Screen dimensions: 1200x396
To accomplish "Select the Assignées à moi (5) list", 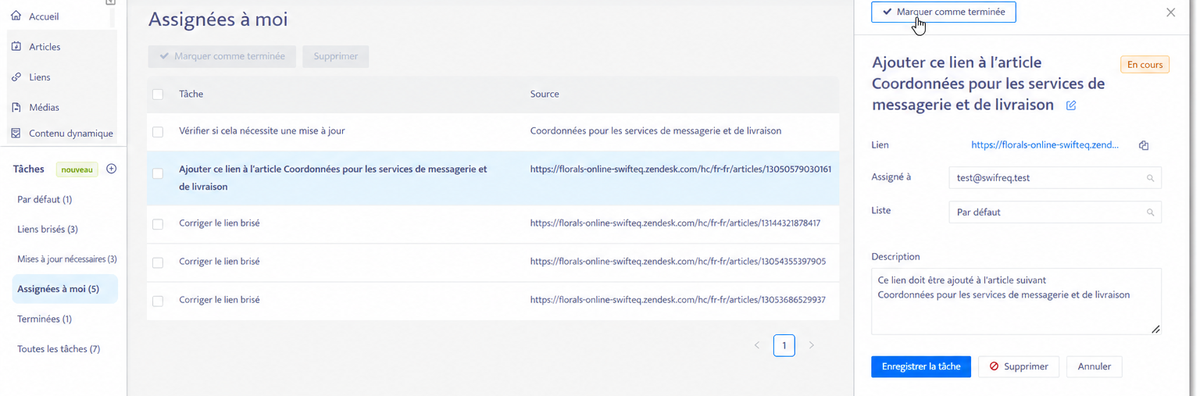I will tap(64, 289).
